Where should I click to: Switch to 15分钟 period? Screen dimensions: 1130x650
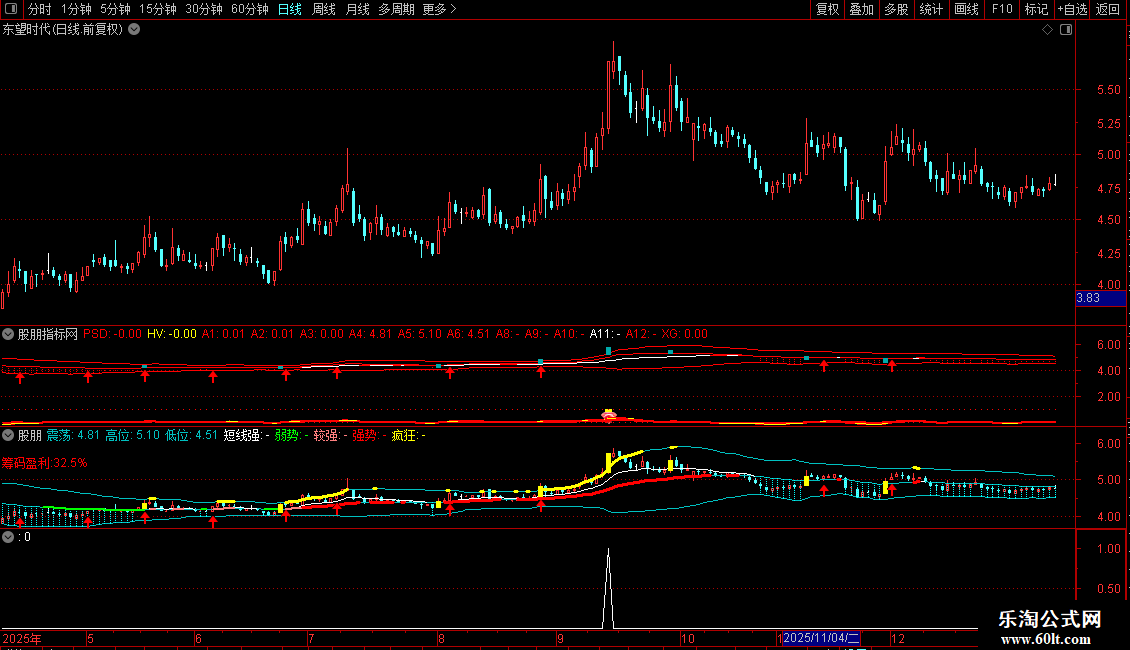157,9
